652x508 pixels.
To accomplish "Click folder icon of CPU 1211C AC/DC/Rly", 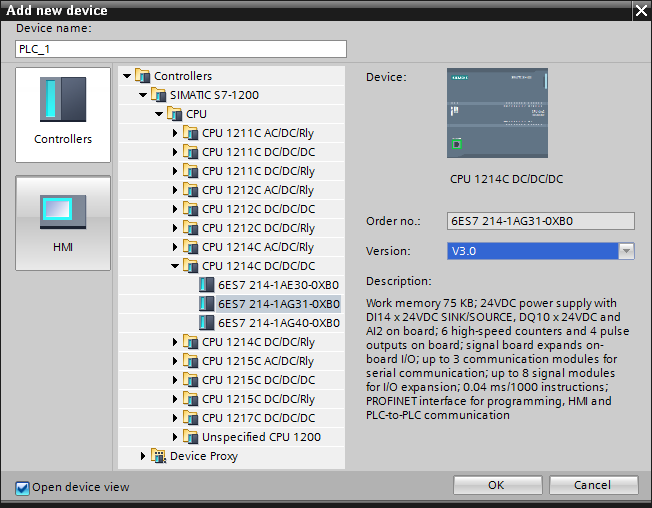I will tap(190, 133).
